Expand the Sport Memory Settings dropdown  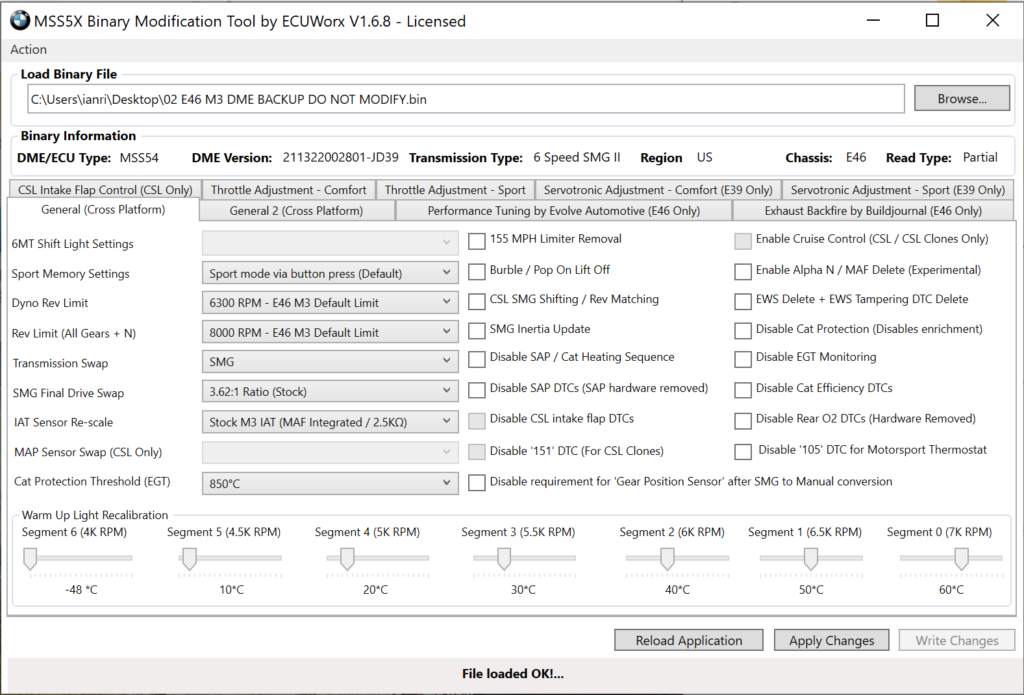point(330,273)
